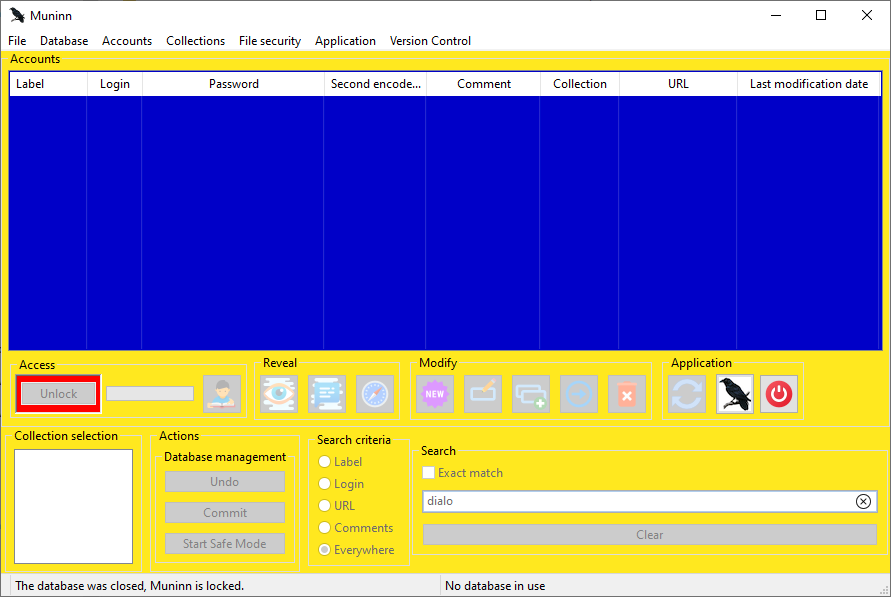Maximize the Muninn window
Viewport: 891px width, 597px height.
(821, 15)
